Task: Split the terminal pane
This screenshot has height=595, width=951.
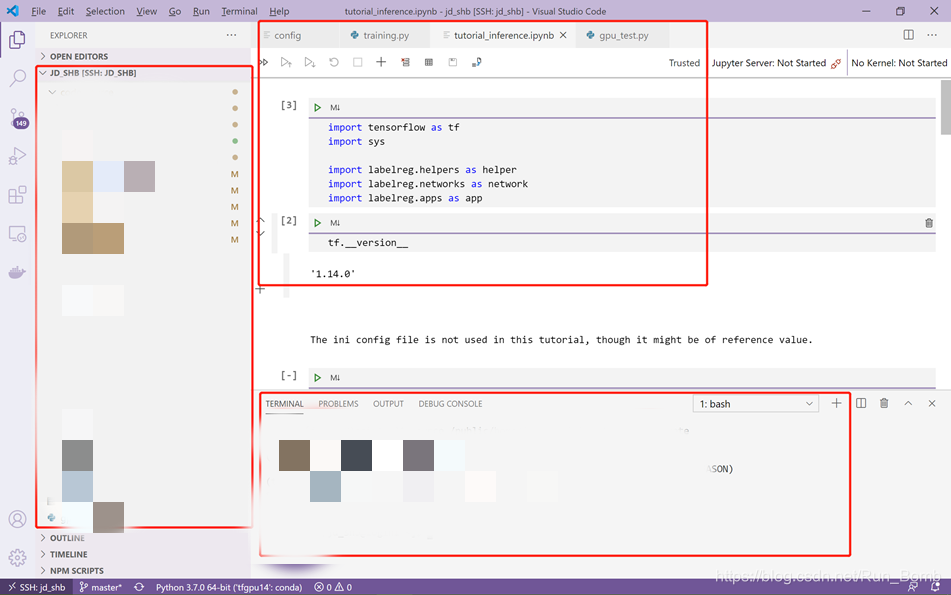Action: [x=861, y=403]
